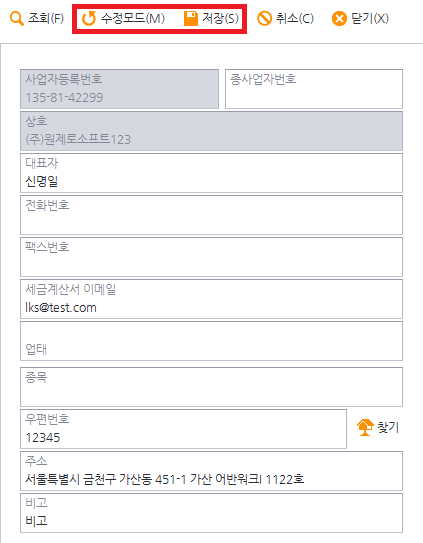Click the empty 전화번호 field

tap(211, 215)
